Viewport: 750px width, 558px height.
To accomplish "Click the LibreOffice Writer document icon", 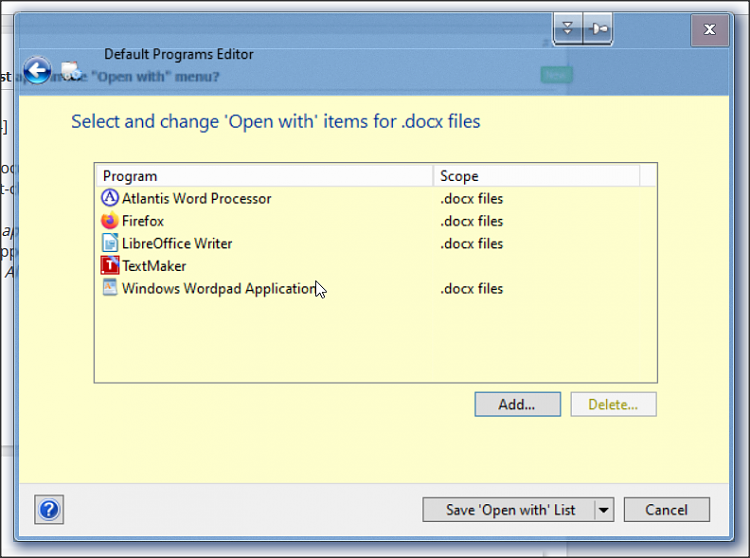I will coord(110,243).
